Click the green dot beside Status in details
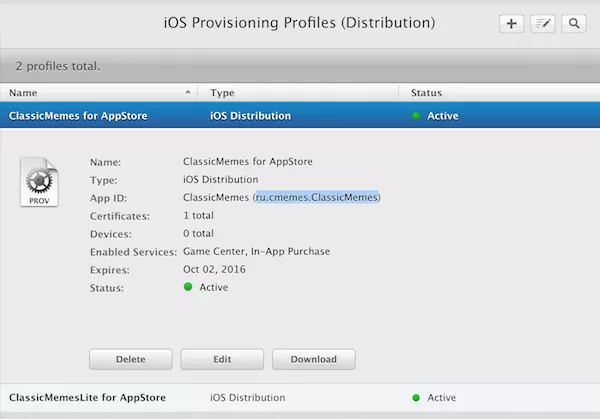 pyautogui.click(x=189, y=288)
